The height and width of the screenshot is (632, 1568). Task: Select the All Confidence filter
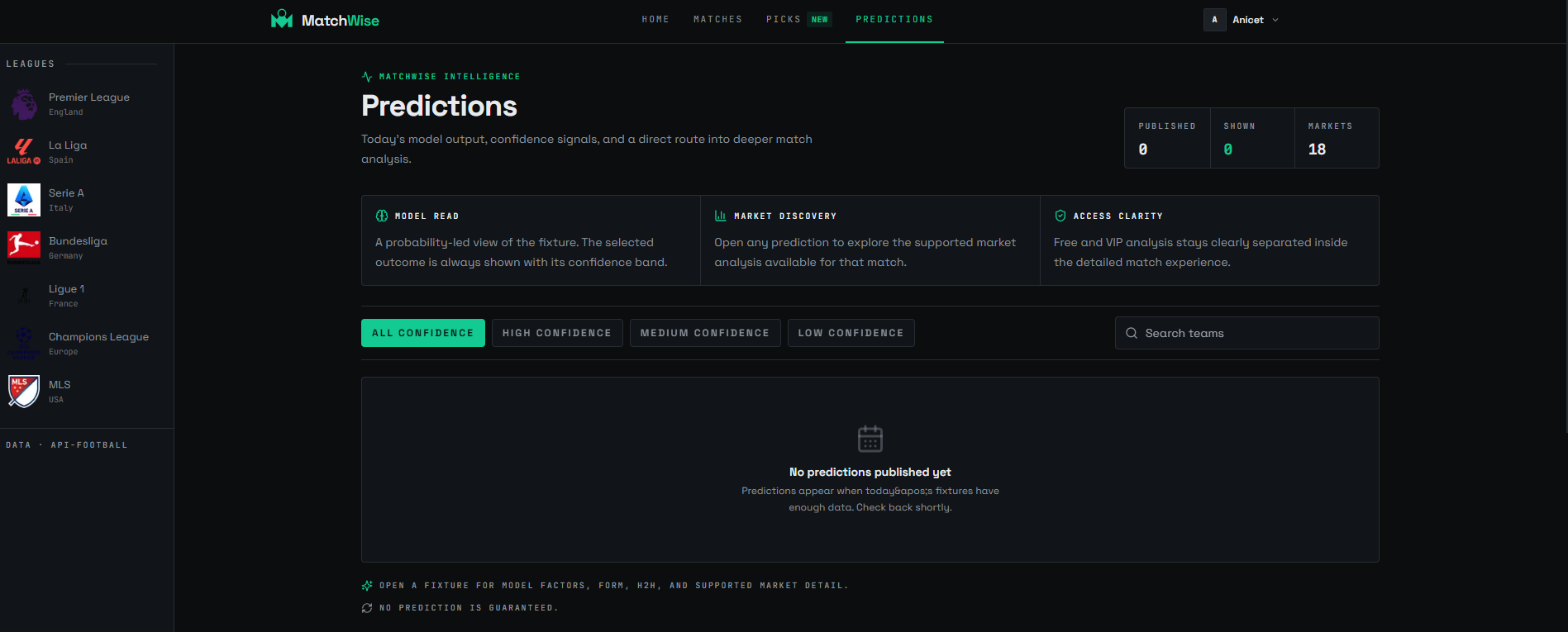[x=423, y=333]
